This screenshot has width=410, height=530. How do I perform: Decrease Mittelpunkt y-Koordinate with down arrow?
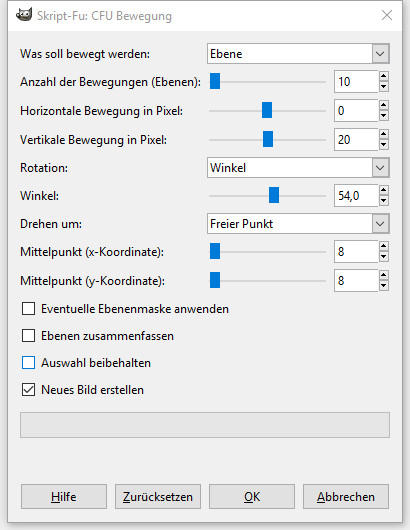coord(383,286)
